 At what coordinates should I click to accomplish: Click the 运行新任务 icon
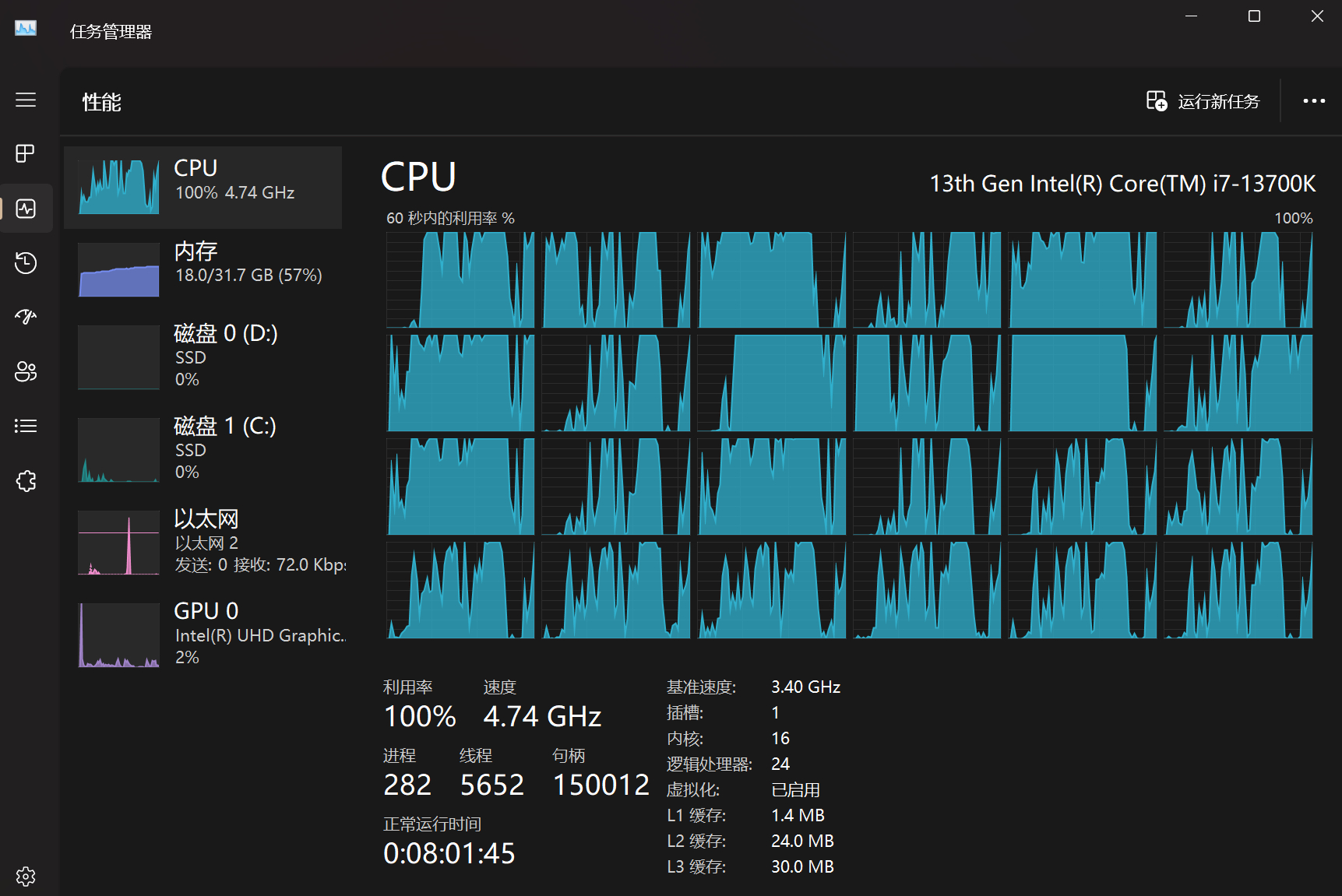coord(1157,101)
